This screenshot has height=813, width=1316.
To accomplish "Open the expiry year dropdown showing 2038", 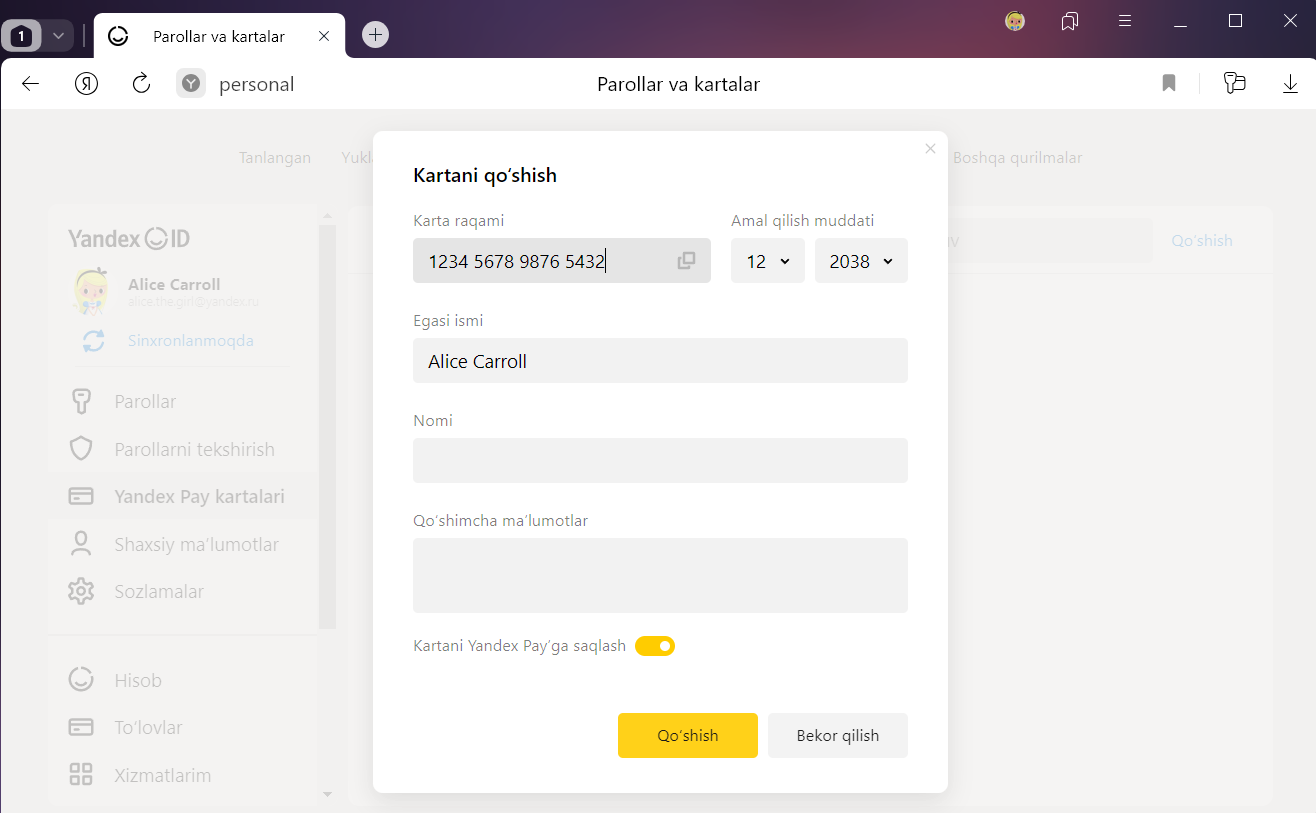I will (861, 261).
